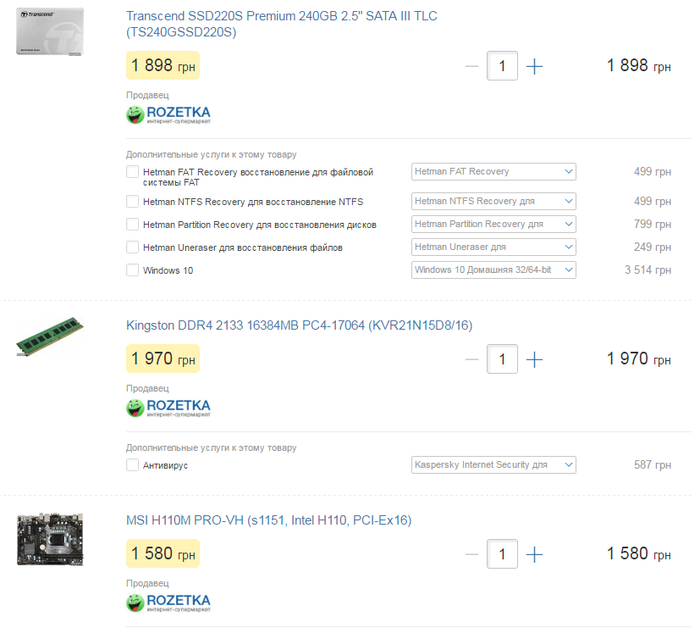Image resolution: width=700 pixels, height=628 pixels.
Task: Check Hetman Uneraser для восстановления файлов option
Action: tap(132, 247)
